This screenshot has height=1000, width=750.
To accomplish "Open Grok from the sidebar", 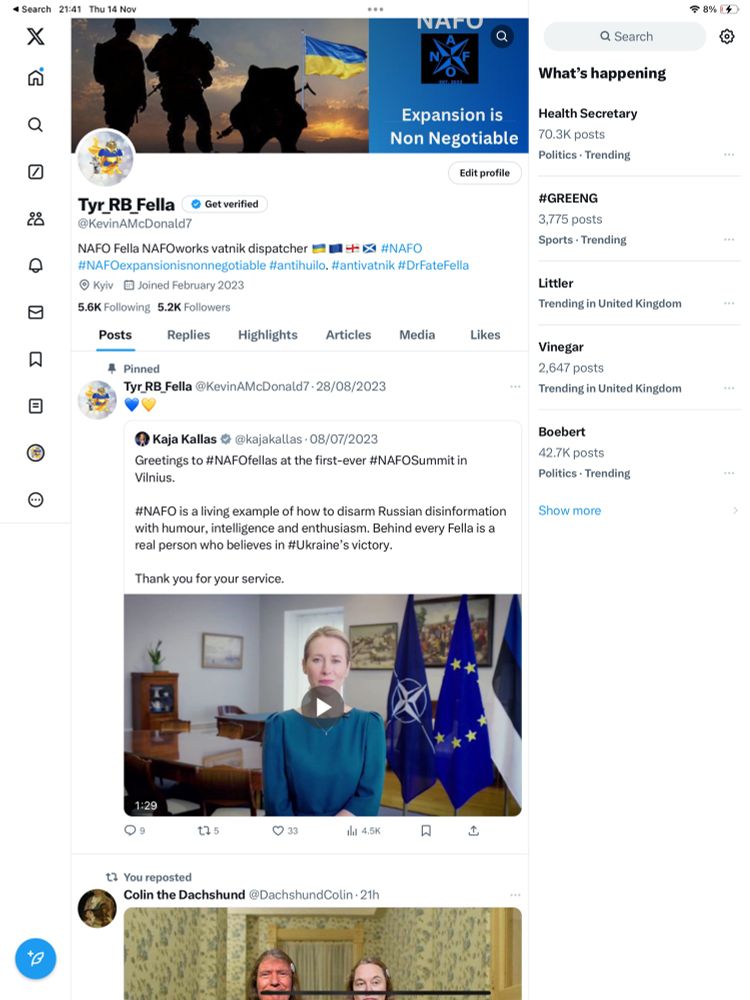I will [x=36, y=172].
